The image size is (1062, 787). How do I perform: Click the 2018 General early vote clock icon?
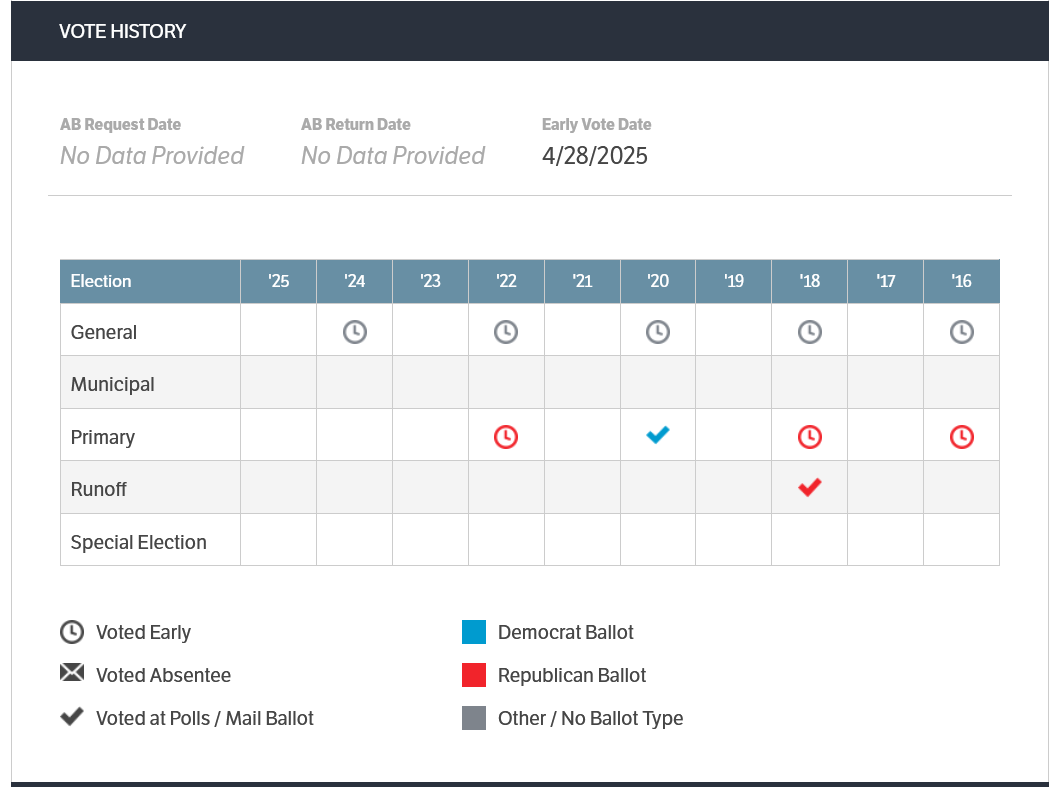point(809,332)
